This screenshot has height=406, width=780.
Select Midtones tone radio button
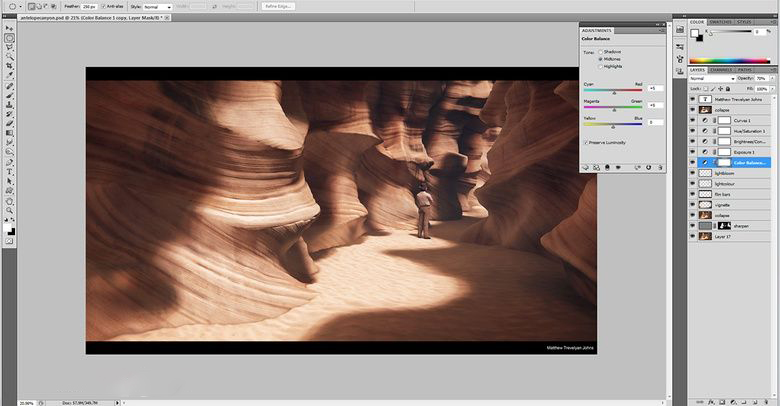coord(600,59)
